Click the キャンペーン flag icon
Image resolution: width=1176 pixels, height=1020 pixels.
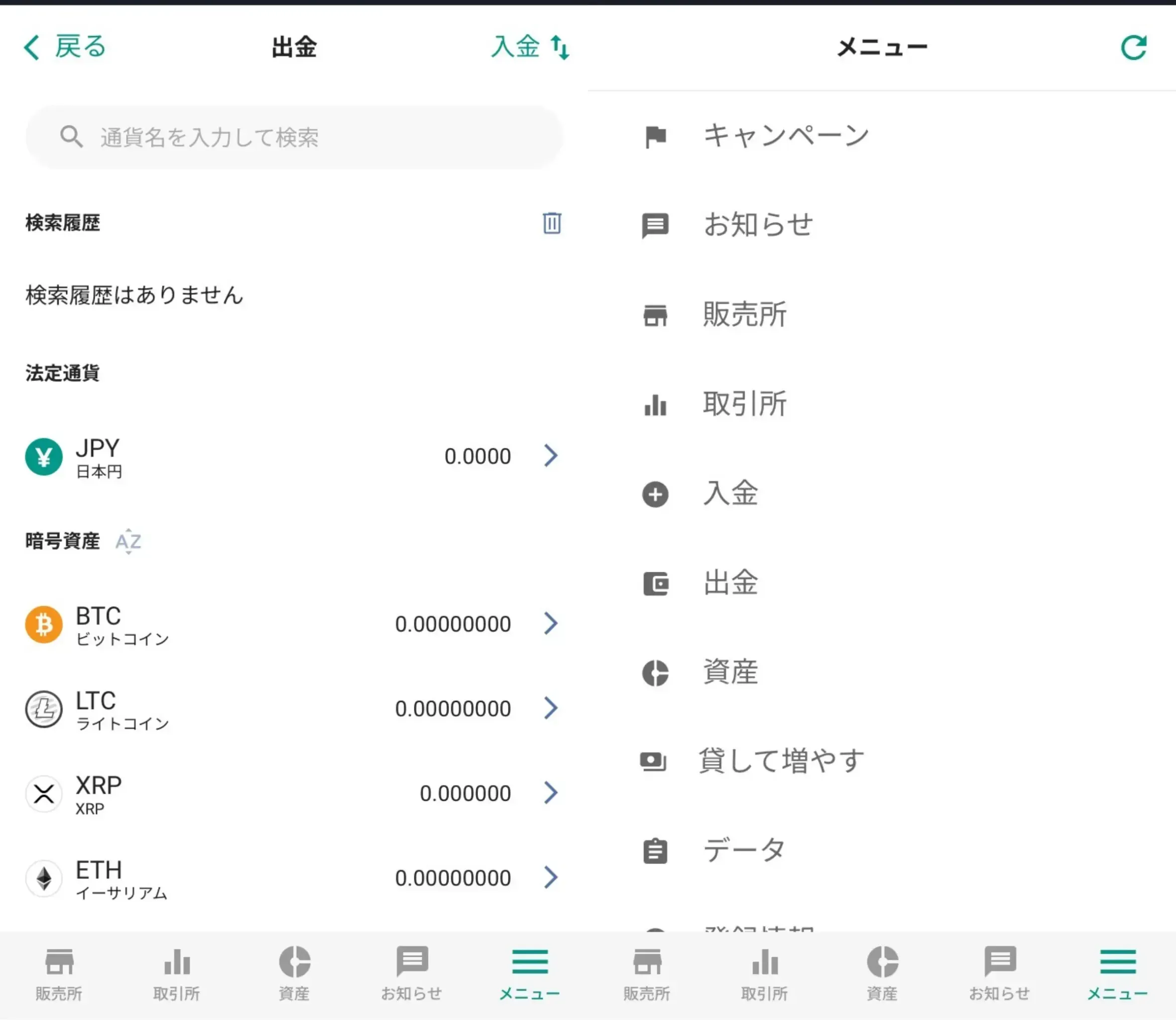pyautogui.click(x=655, y=136)
